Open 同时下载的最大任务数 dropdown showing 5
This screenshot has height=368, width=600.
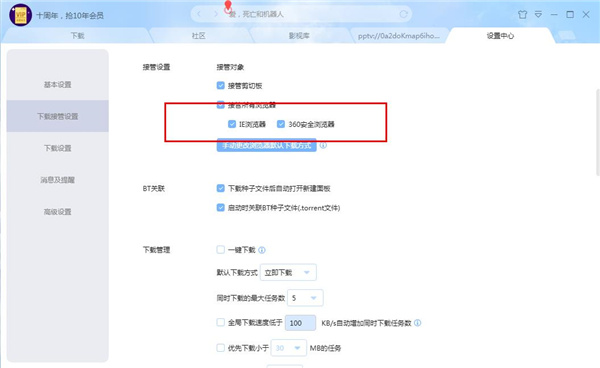(305, 298)
